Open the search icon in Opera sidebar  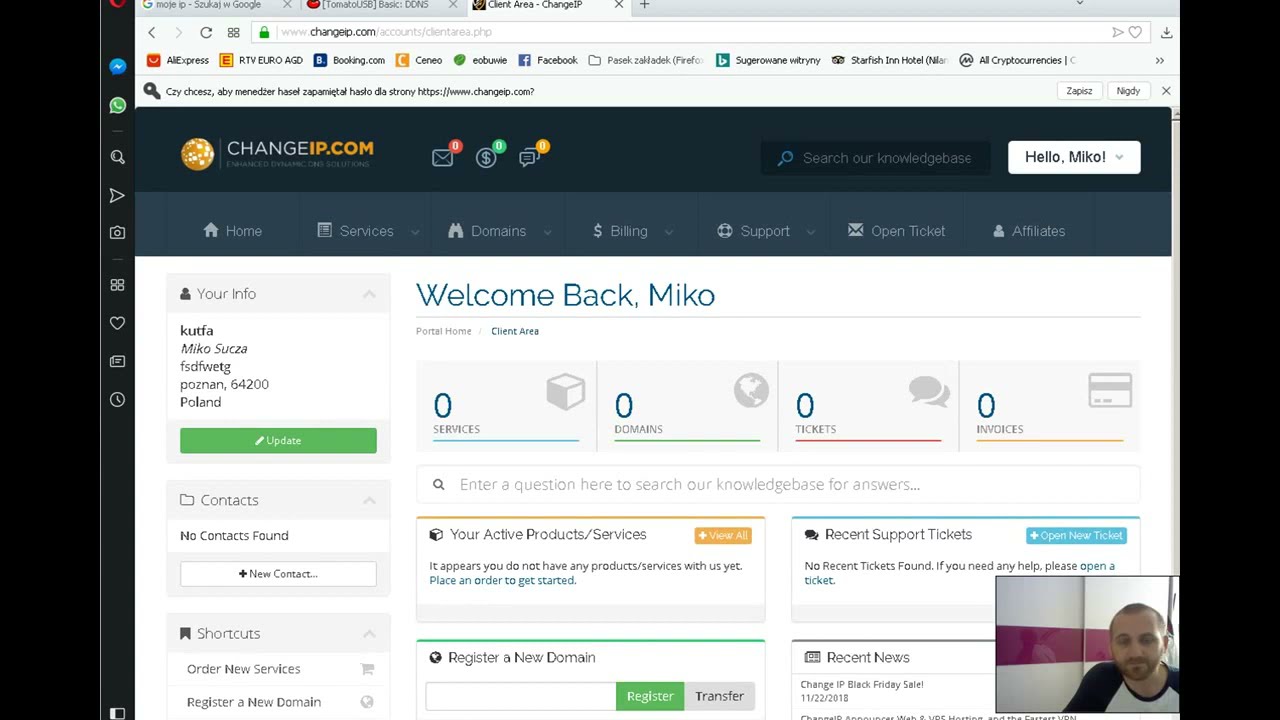pyautogui.click(x=117, y=157)
